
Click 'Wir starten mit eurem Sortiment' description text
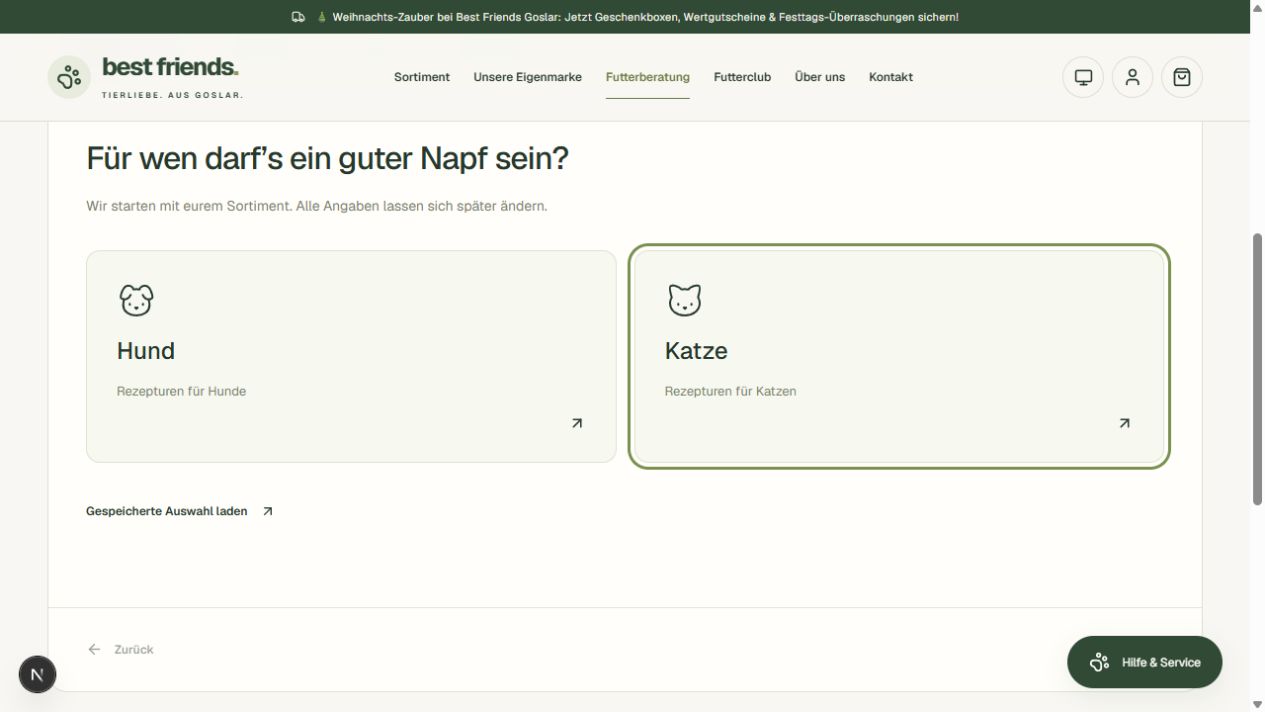click(317, 206)
